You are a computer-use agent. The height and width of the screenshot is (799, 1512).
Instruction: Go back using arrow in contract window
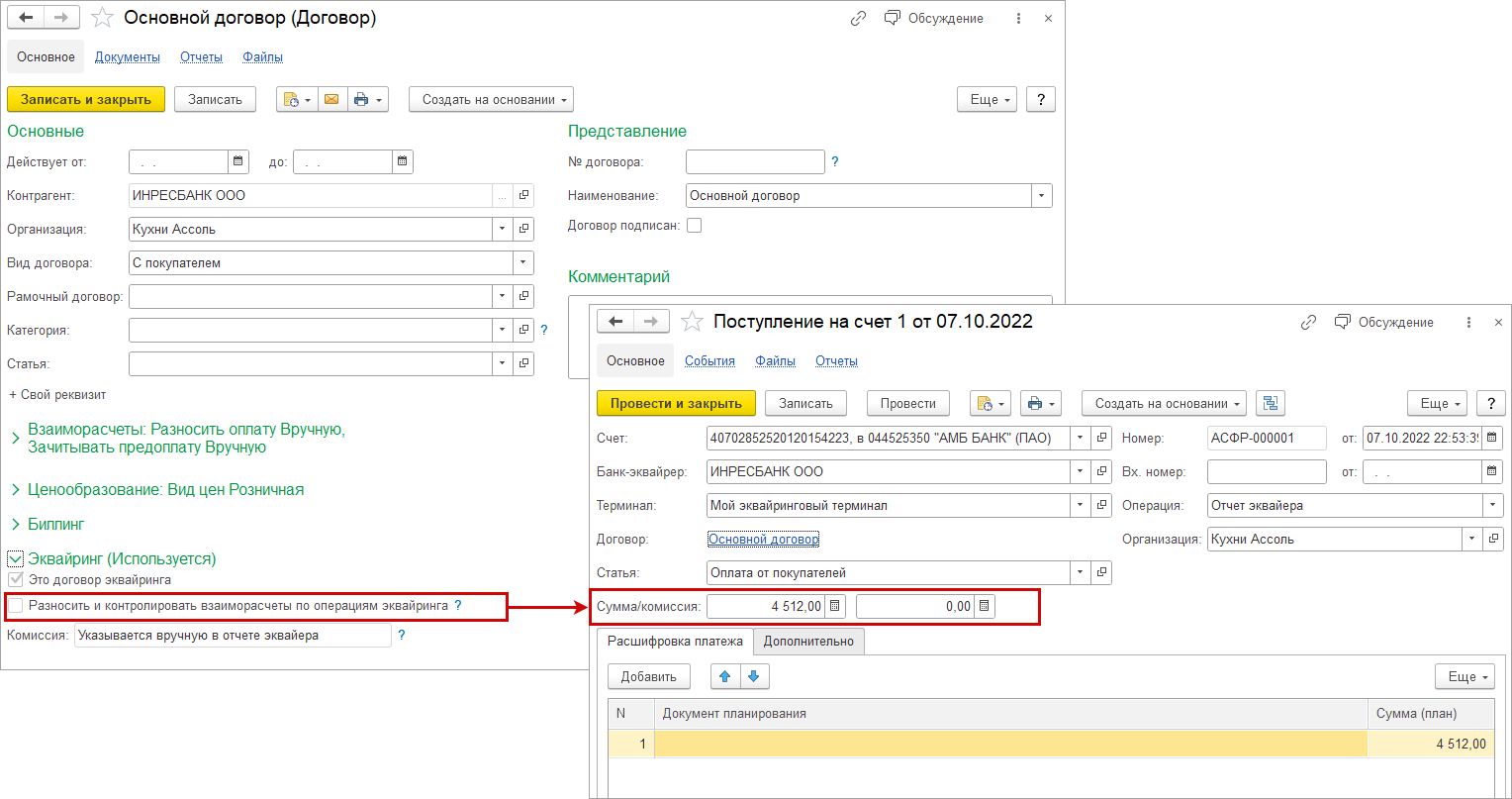(x=26, y=18)
